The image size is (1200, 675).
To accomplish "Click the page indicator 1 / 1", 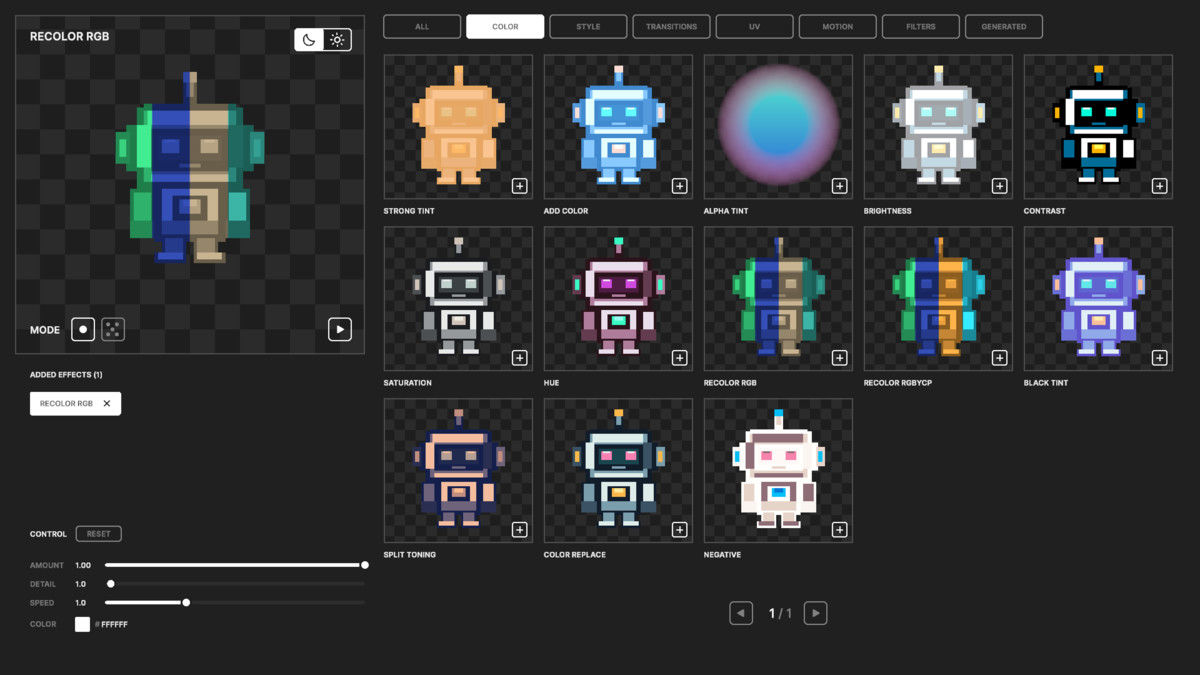I will click(x=779, y=613).
